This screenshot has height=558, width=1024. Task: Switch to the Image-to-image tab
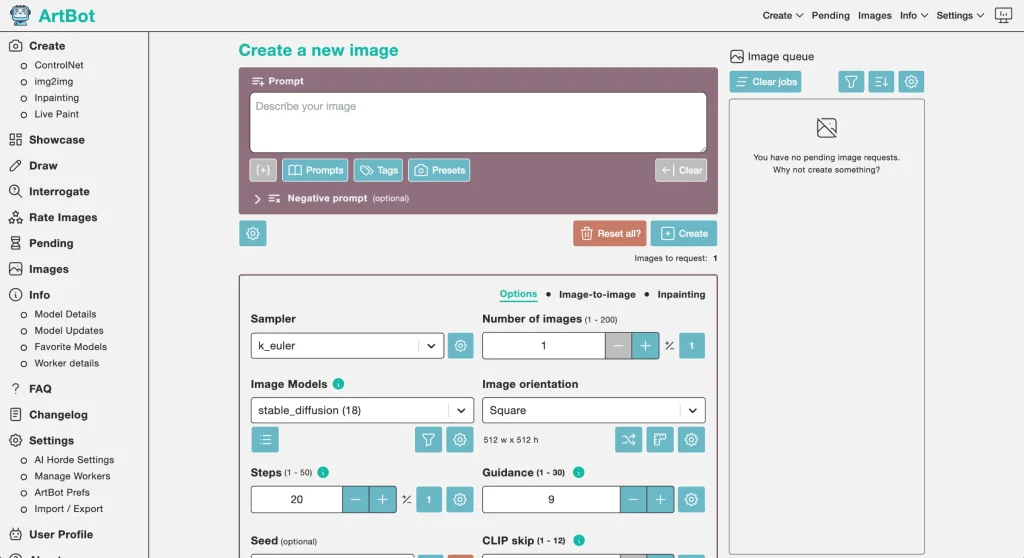(597, 295)
